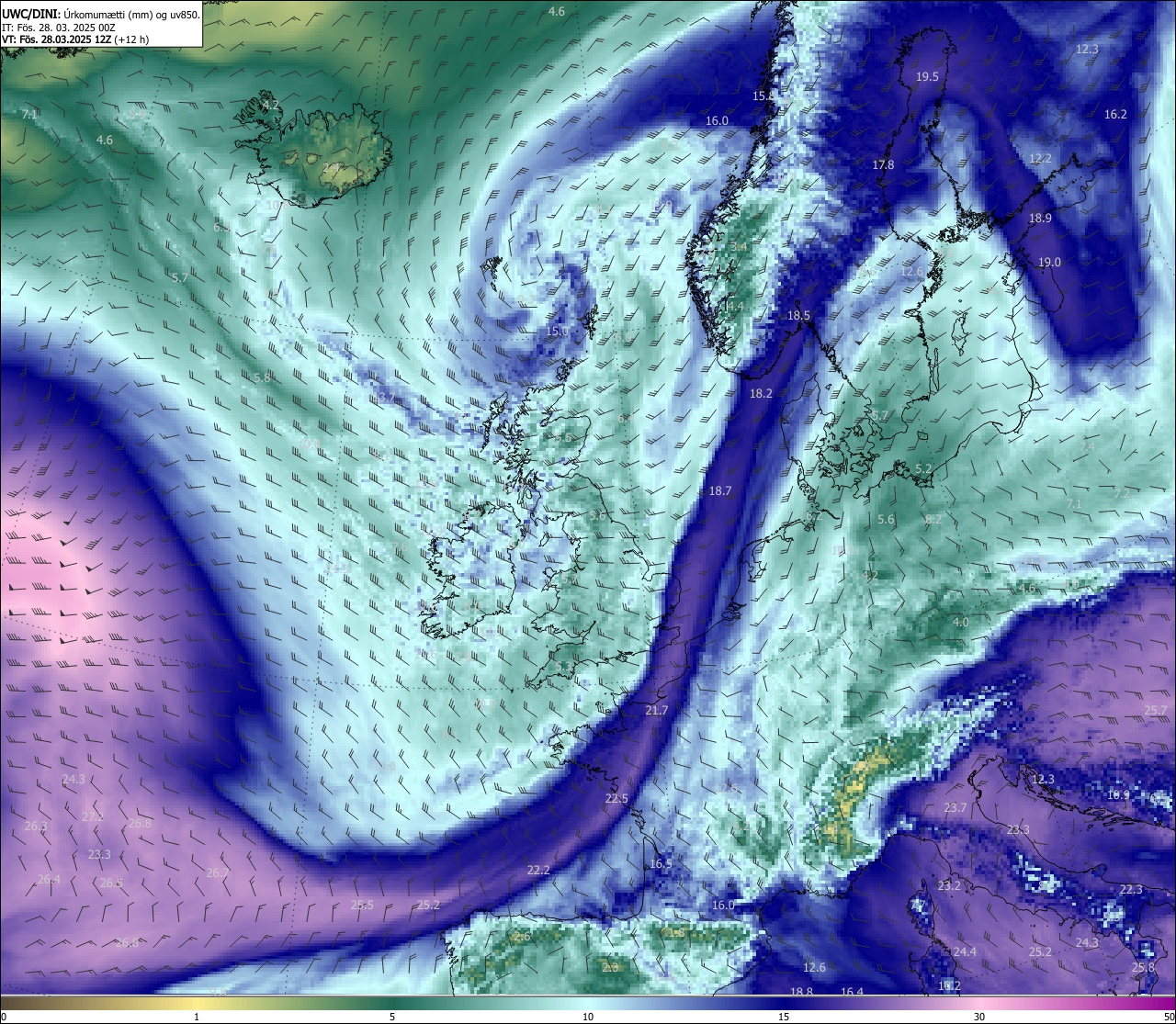Click the "15.8" value off Norway's coast

[x=763, y=96]
